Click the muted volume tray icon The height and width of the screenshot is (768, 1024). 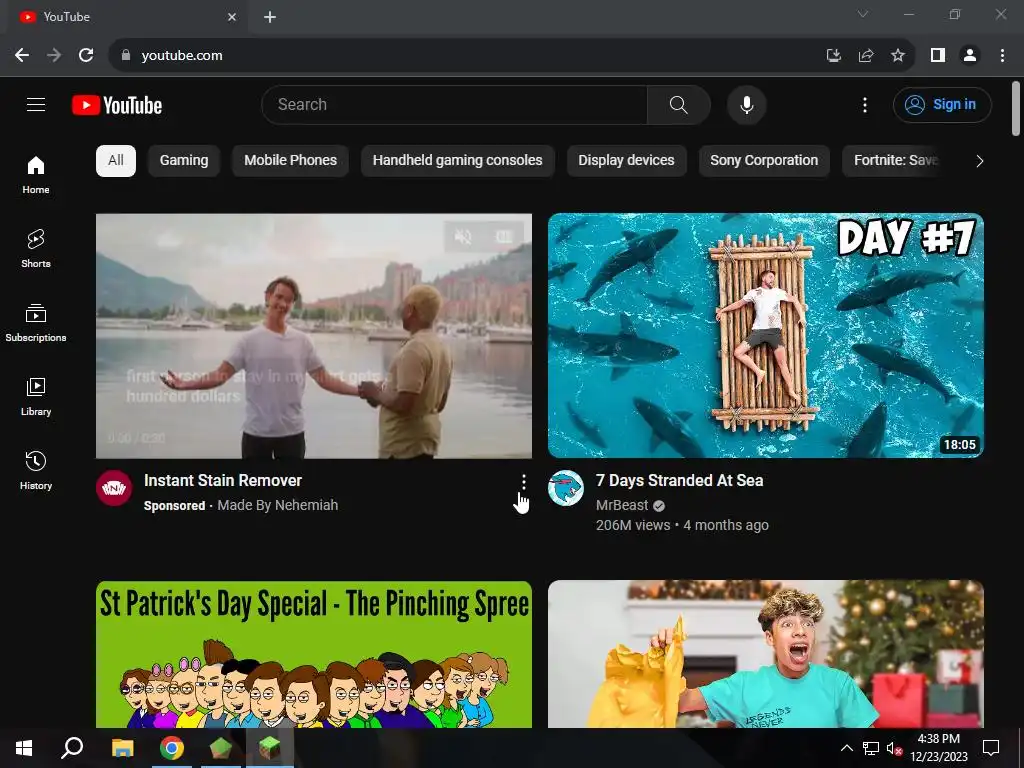(x=894, y=748)
